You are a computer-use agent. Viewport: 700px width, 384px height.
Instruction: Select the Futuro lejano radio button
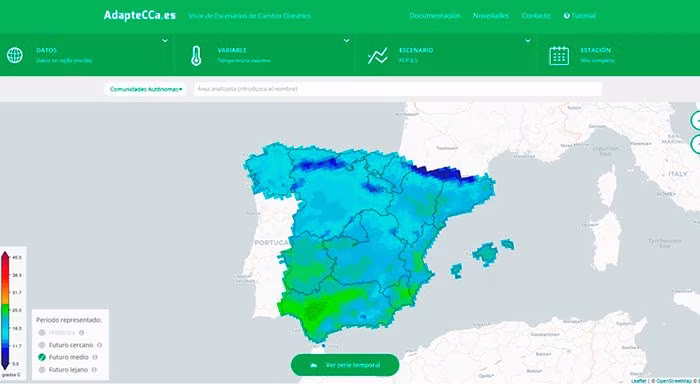(x=42, y=370)
